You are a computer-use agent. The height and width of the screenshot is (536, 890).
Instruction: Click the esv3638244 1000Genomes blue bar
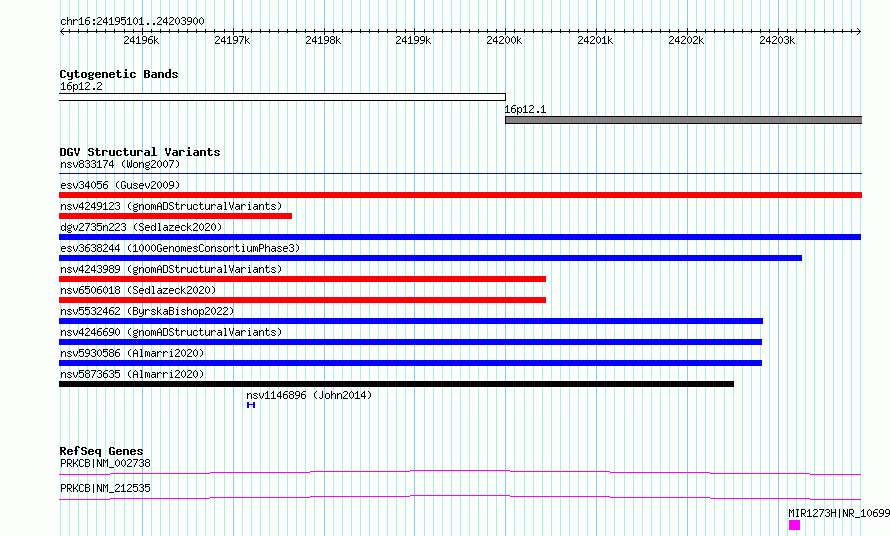pyautogui.click(x=430, y=258)
